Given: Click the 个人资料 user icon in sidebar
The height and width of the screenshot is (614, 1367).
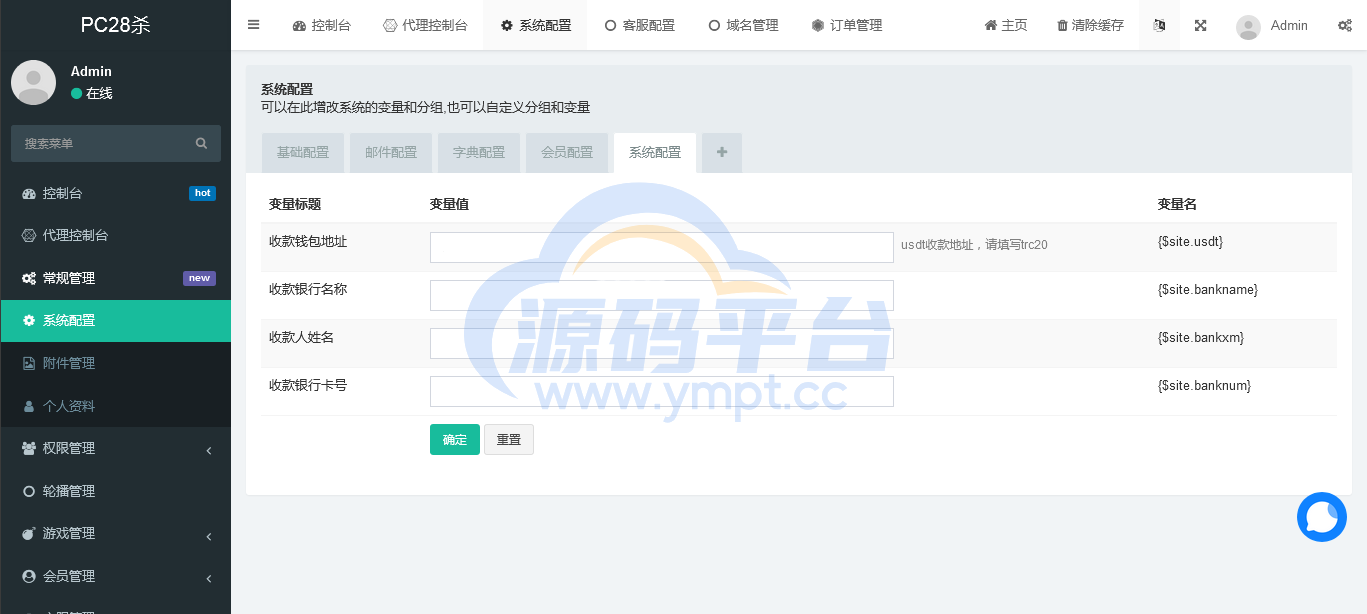Looking at the screenshot, I should pyautogui.click(x=29, y=406).
